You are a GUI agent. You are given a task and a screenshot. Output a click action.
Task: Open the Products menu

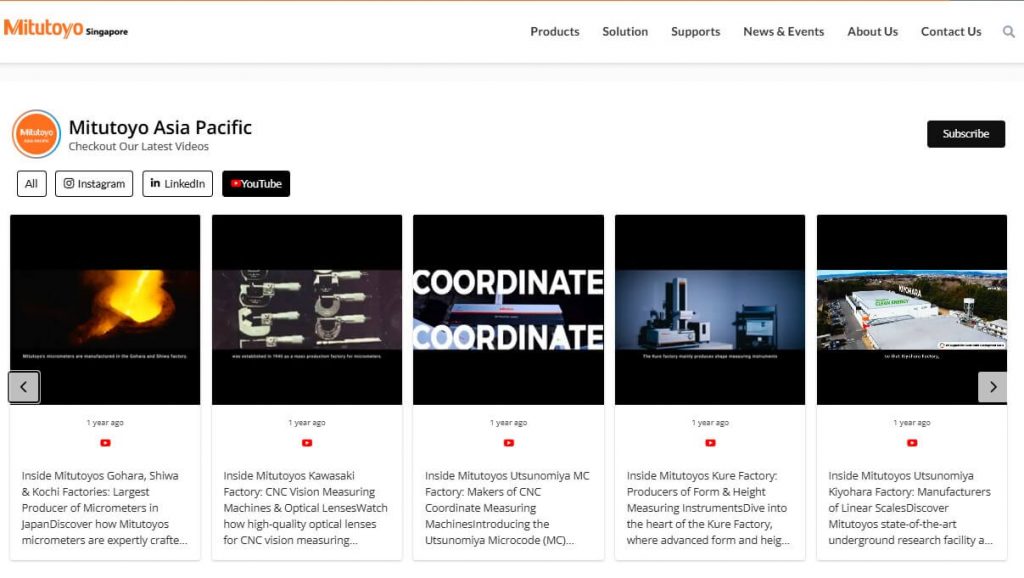click(554, 32)
